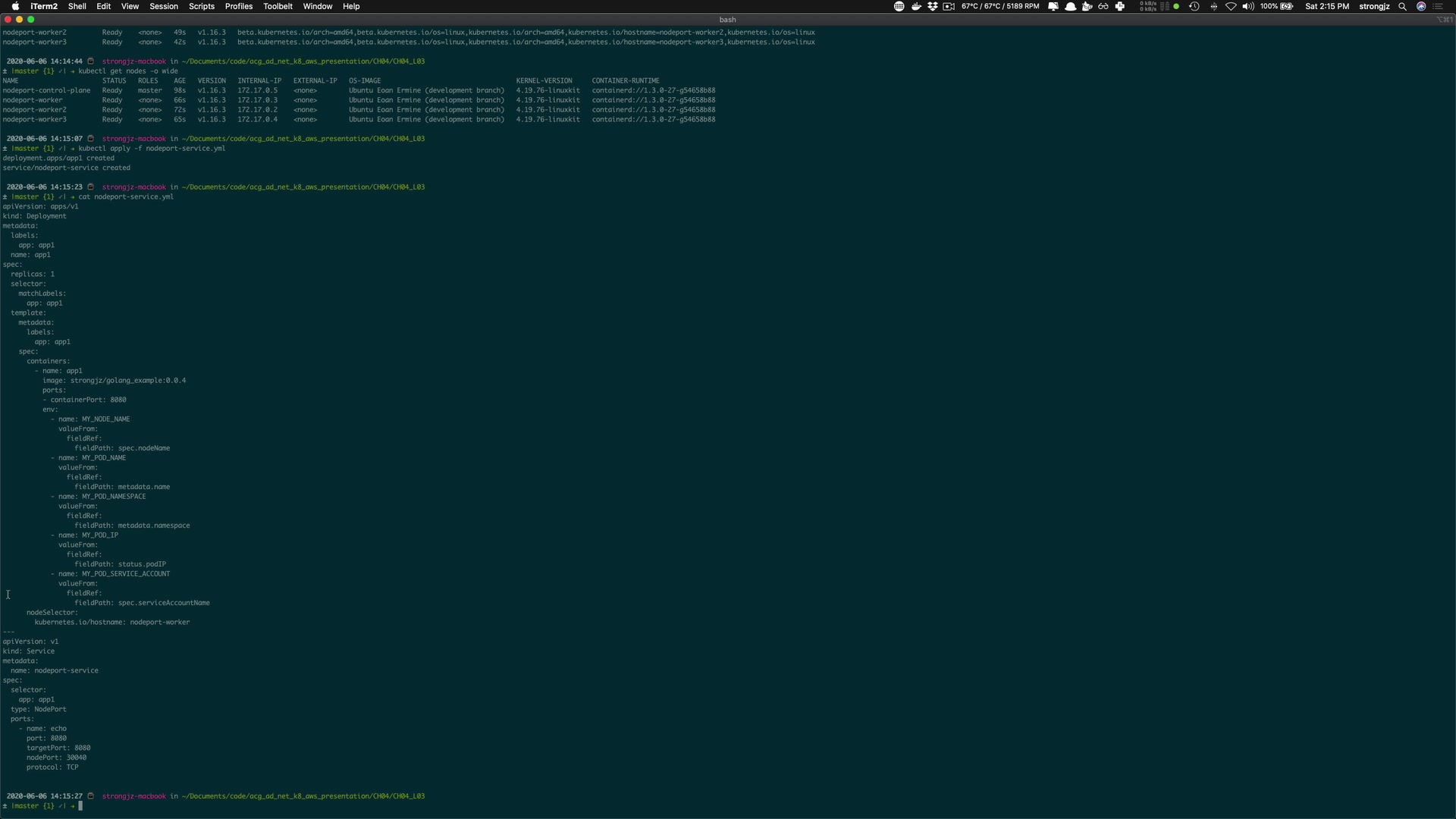
Task: Open the Wi-Fi status icon
Action: (1231, 6)
